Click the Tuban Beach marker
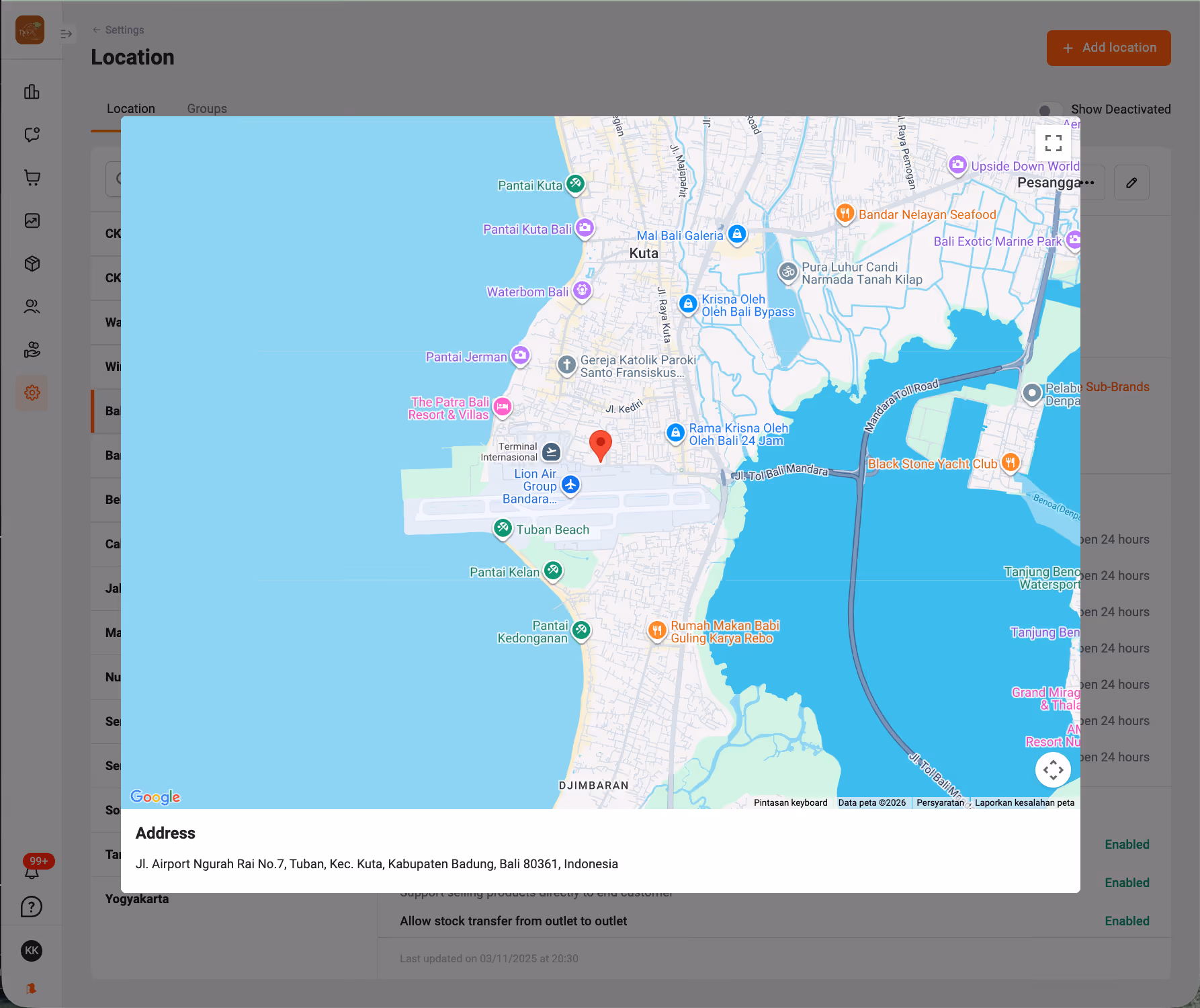Screen dimensions: 1200x1008 (503, 529)
